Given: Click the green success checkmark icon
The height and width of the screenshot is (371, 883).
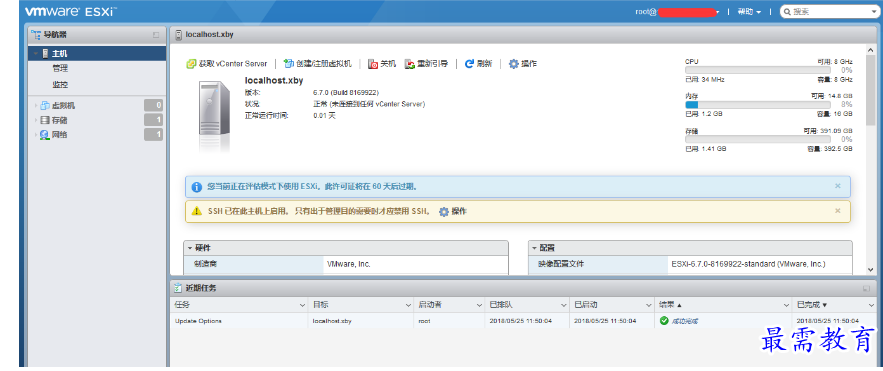Looking at the screenshot, I should 665,321.
